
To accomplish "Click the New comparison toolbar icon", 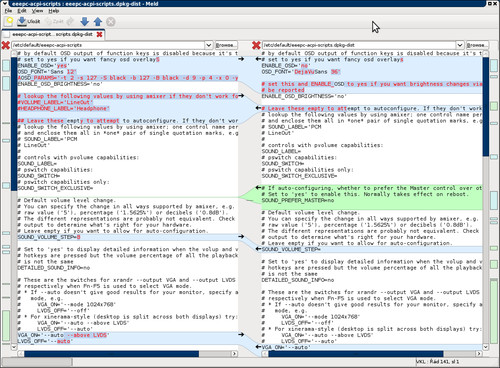I will 9,22.
